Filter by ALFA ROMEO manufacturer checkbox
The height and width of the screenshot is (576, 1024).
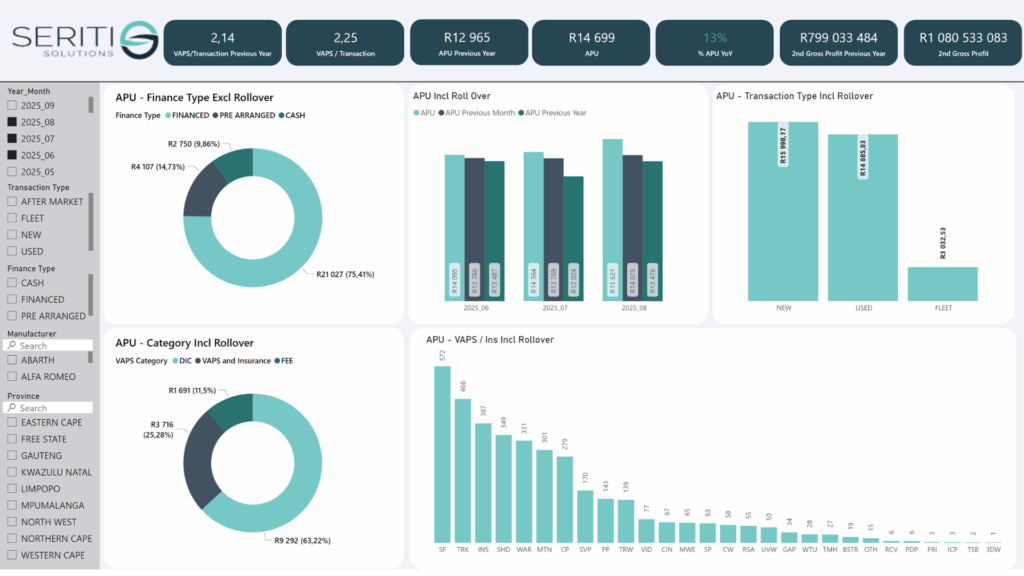coord(12,377)
